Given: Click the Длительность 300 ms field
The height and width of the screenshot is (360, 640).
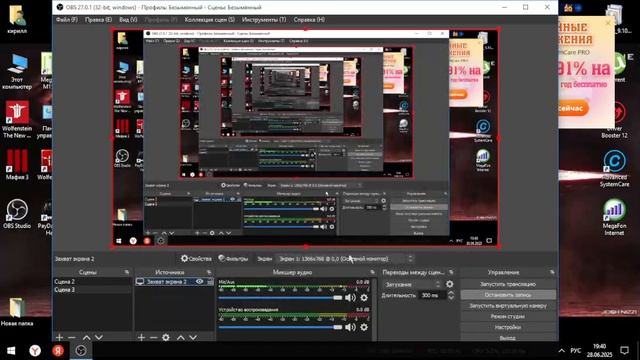Looking at the screenshot, I should coord(433,295).
